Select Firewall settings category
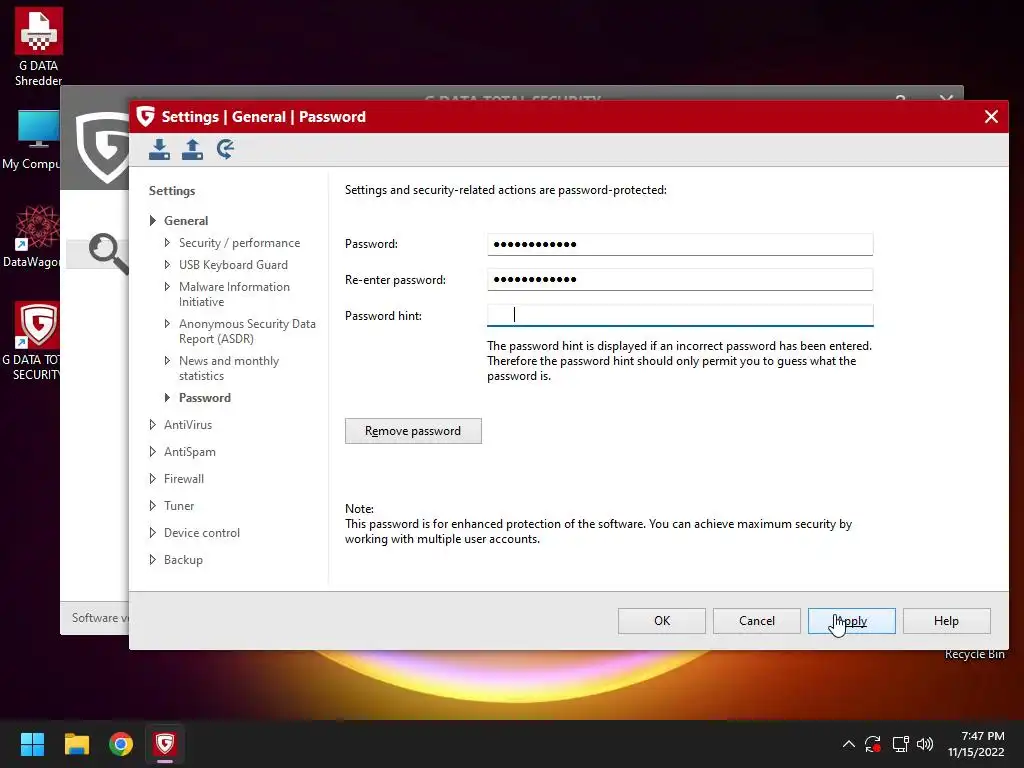Image resolution: width=1024 pixels, height=768 pixels. point(184,479)
